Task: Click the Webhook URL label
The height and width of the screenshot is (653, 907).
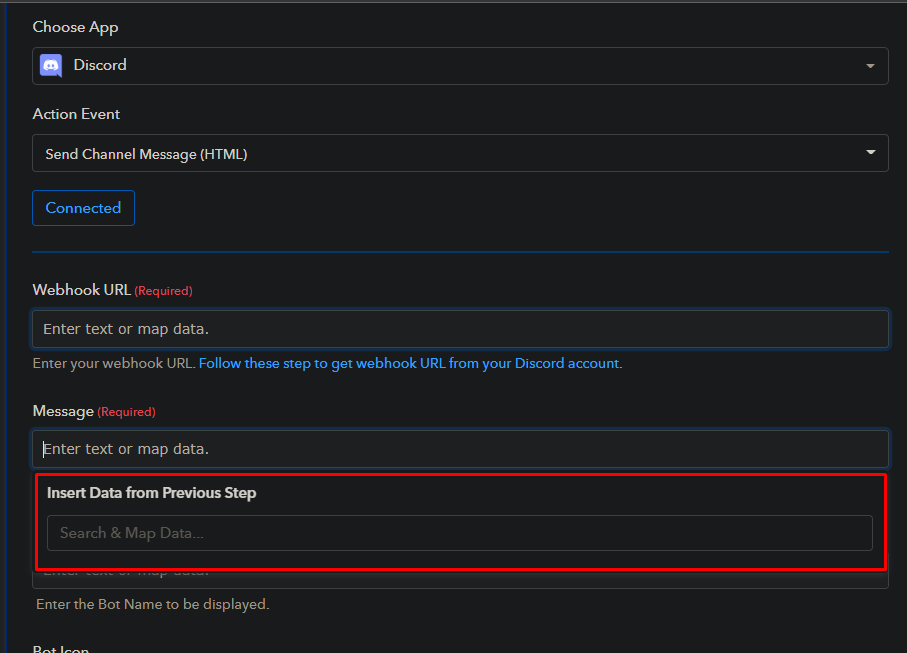Action: 82,290
